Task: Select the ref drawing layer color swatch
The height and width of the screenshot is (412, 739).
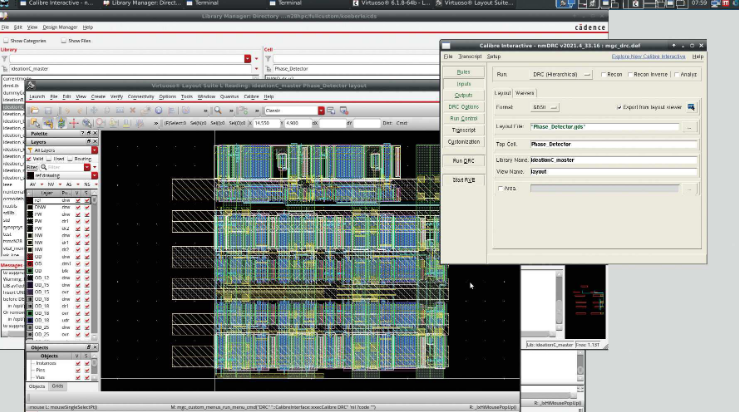Action: (x=31, y=175)
